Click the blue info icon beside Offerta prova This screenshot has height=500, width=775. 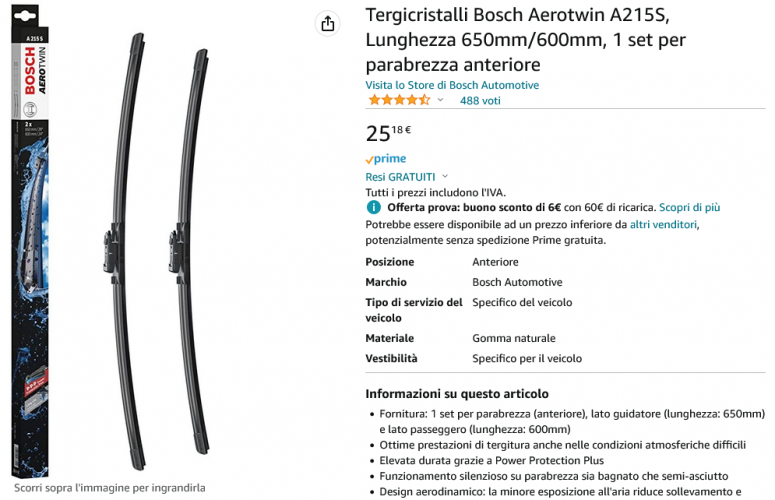[374, 208]
